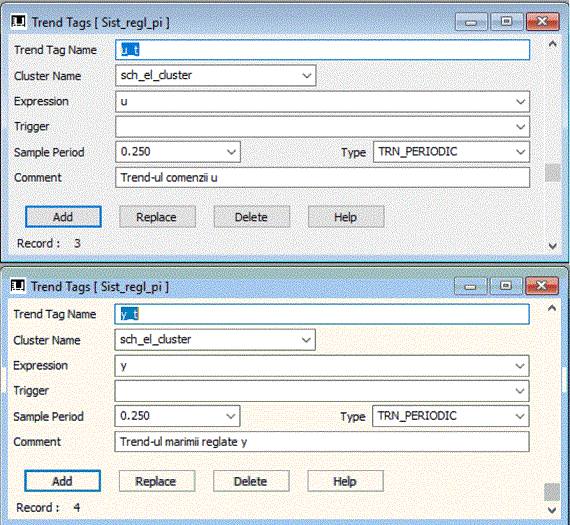
Task: Click scroll-up arrow in lower dialog
Action: [x=552, y=309]
